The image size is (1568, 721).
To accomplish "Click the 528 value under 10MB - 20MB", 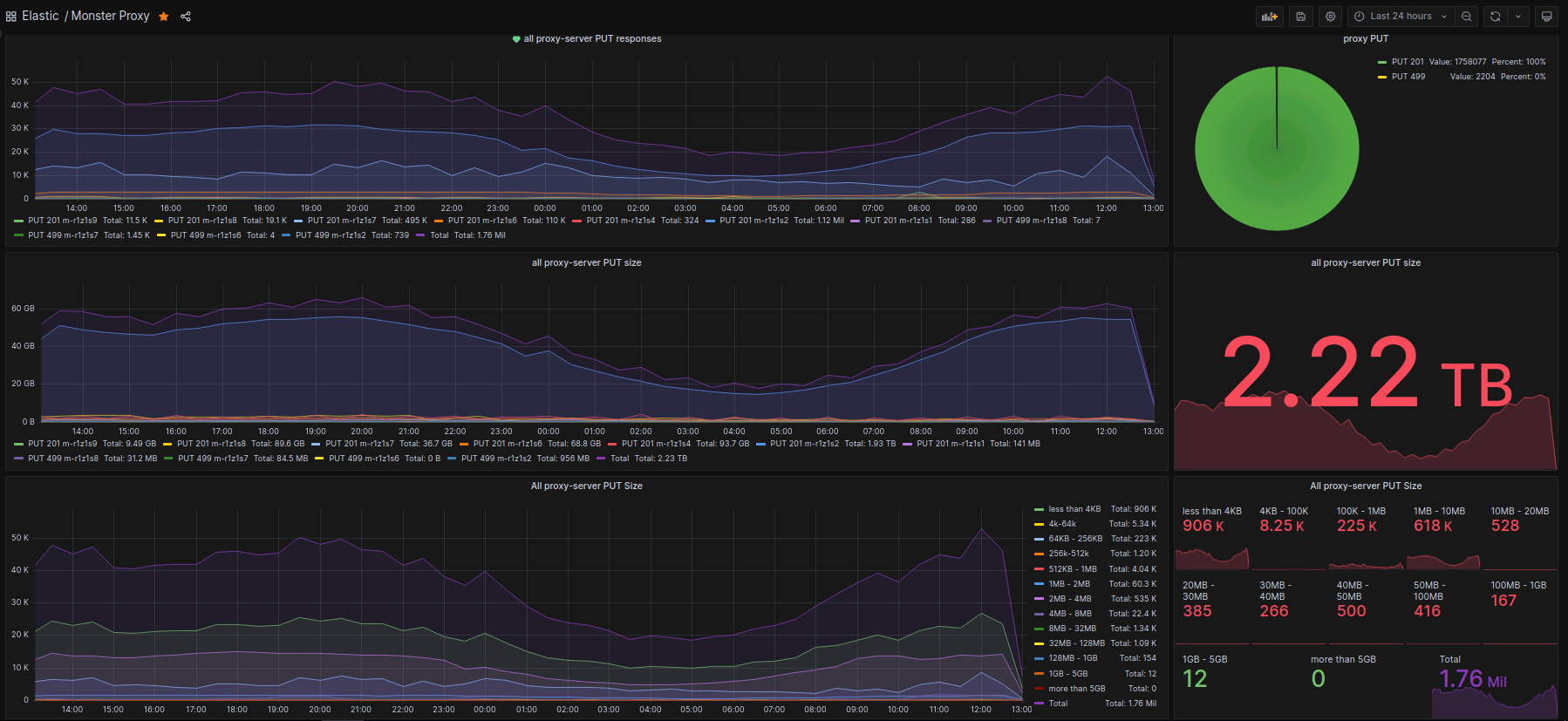I will [1505, 526].
